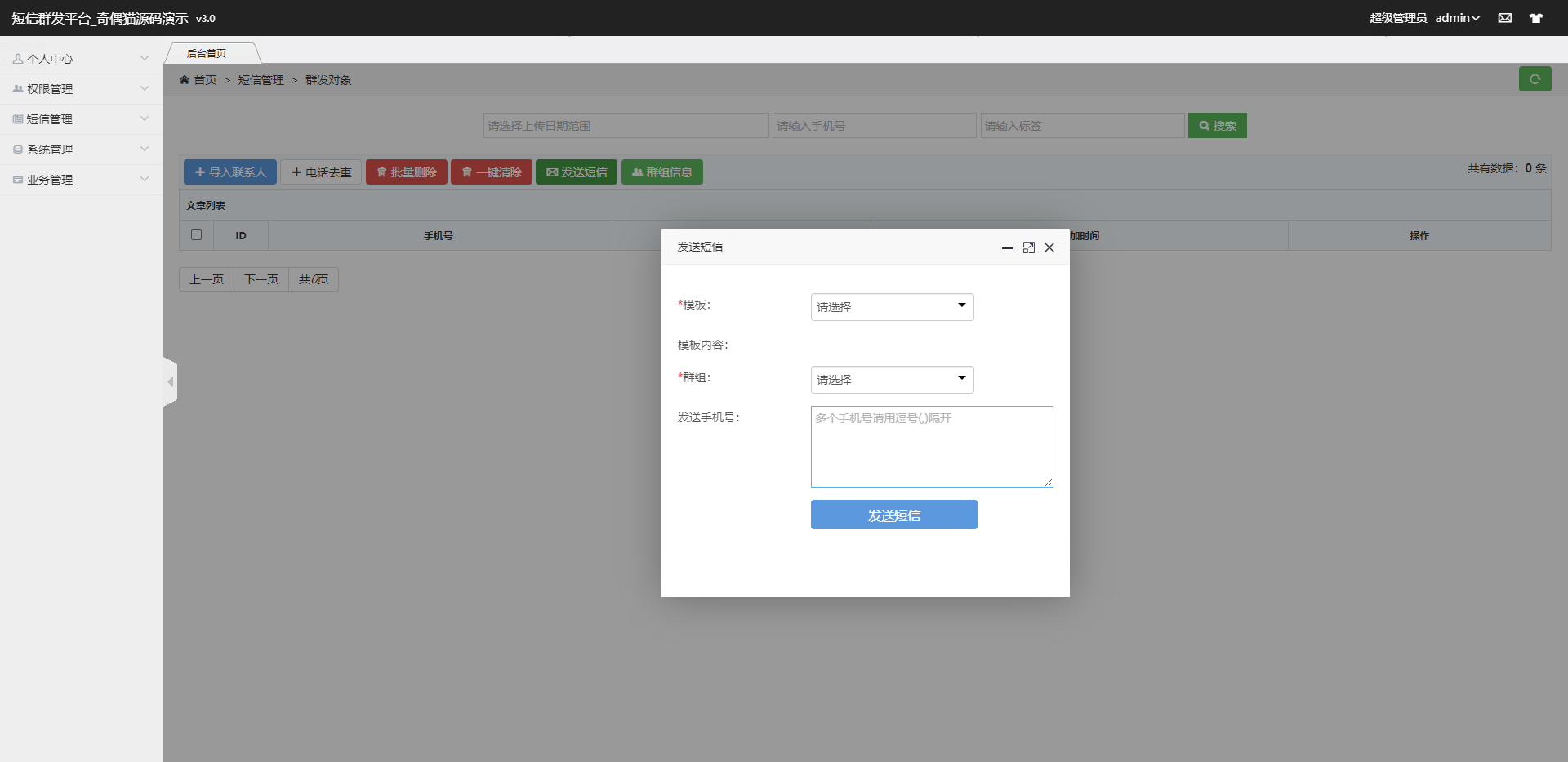Close the 发送短信 dialog
The height and width of the screenshot is (762, 1568).
1049,247
